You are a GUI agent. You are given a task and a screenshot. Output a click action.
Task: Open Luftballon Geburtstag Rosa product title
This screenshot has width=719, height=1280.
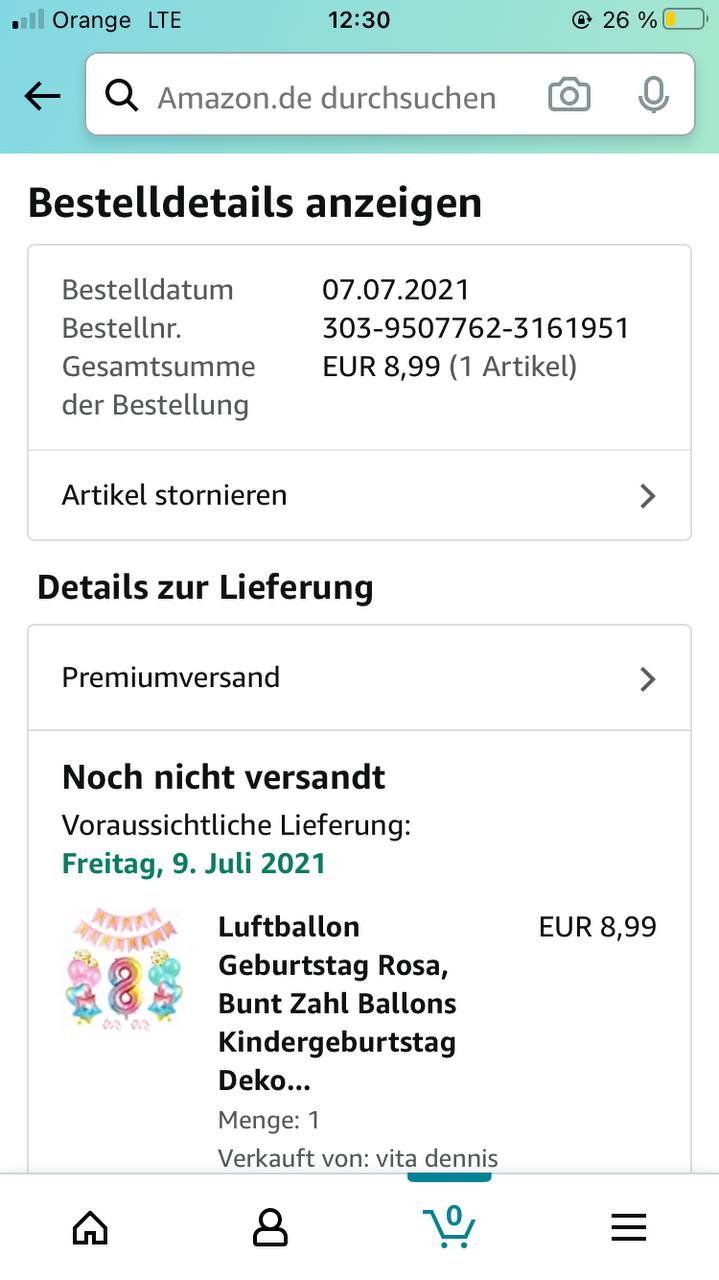coord(337,1003)
